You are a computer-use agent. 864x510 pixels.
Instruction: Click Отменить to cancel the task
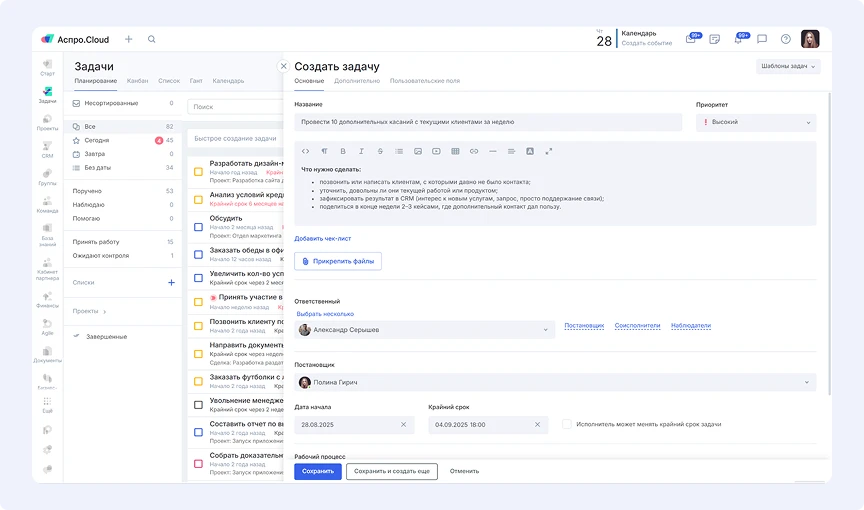click(465, 471)
